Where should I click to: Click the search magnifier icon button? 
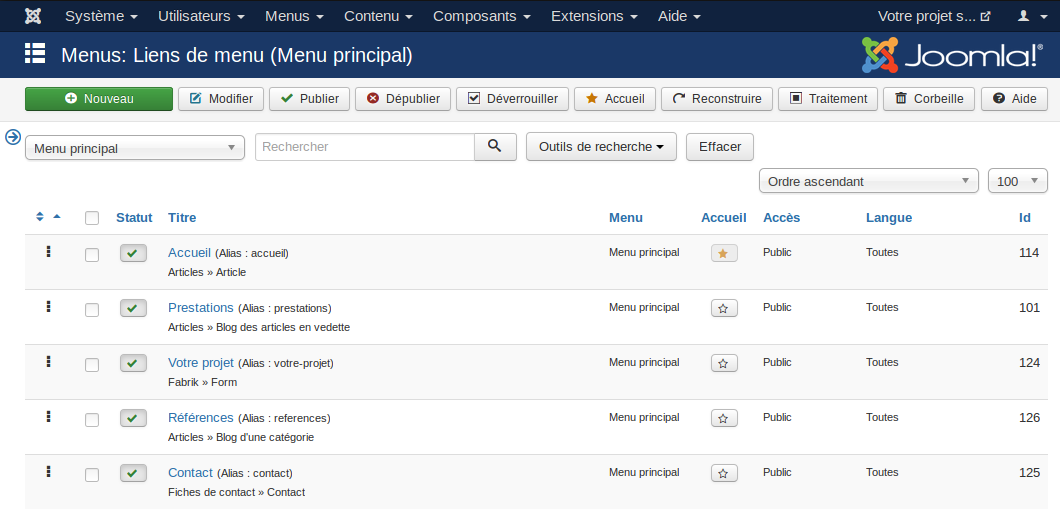click(x=495, y=147)
